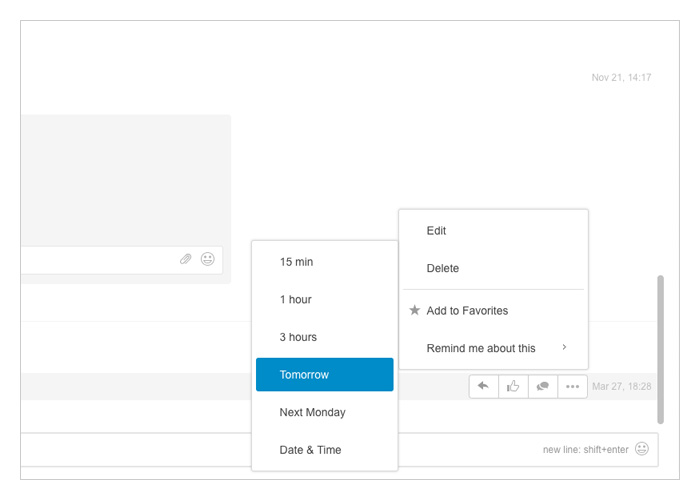
Task: Choose Next Monday as the reminder time
Action: tap(325, 412)
